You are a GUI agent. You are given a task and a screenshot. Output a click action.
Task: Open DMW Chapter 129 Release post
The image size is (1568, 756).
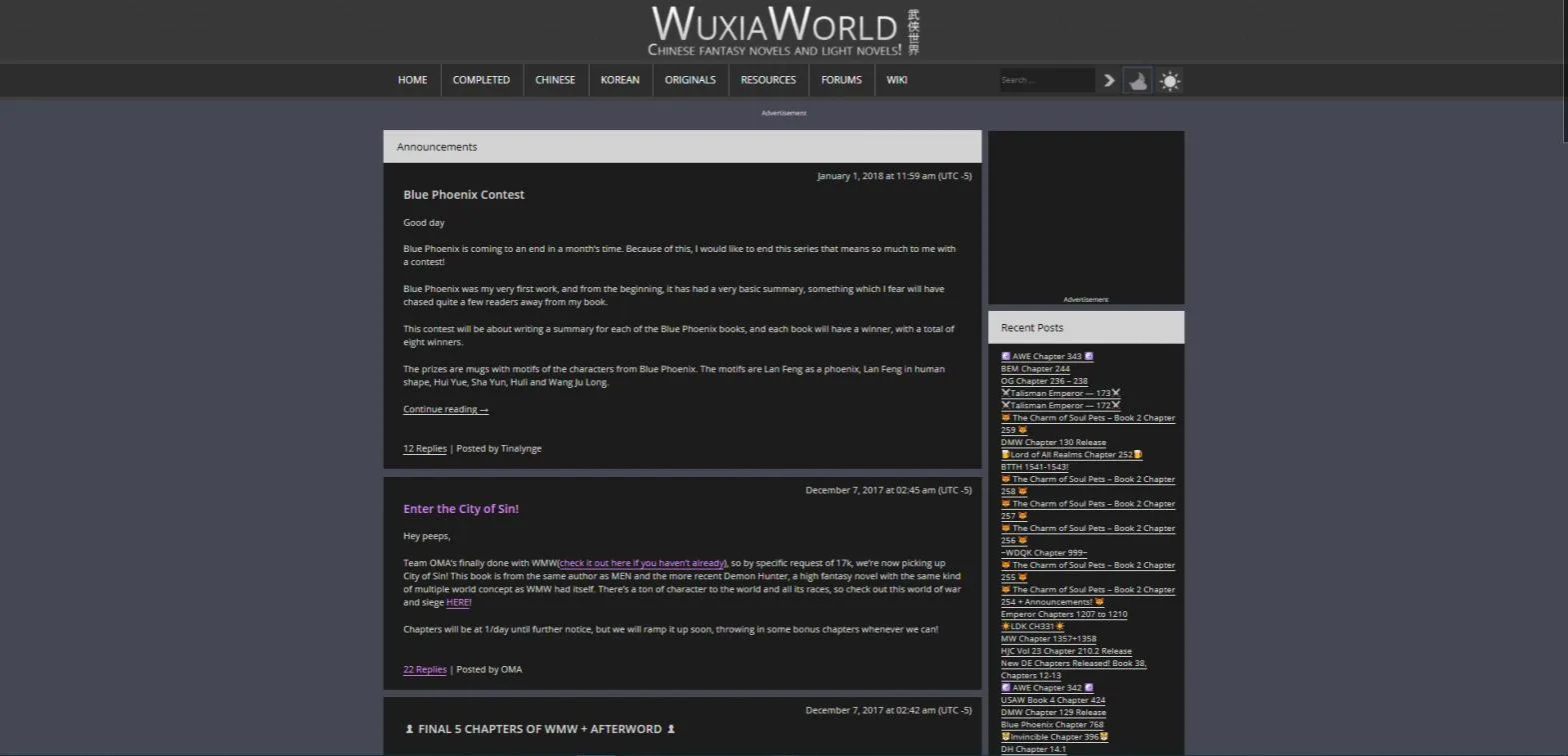(1053, 712)
